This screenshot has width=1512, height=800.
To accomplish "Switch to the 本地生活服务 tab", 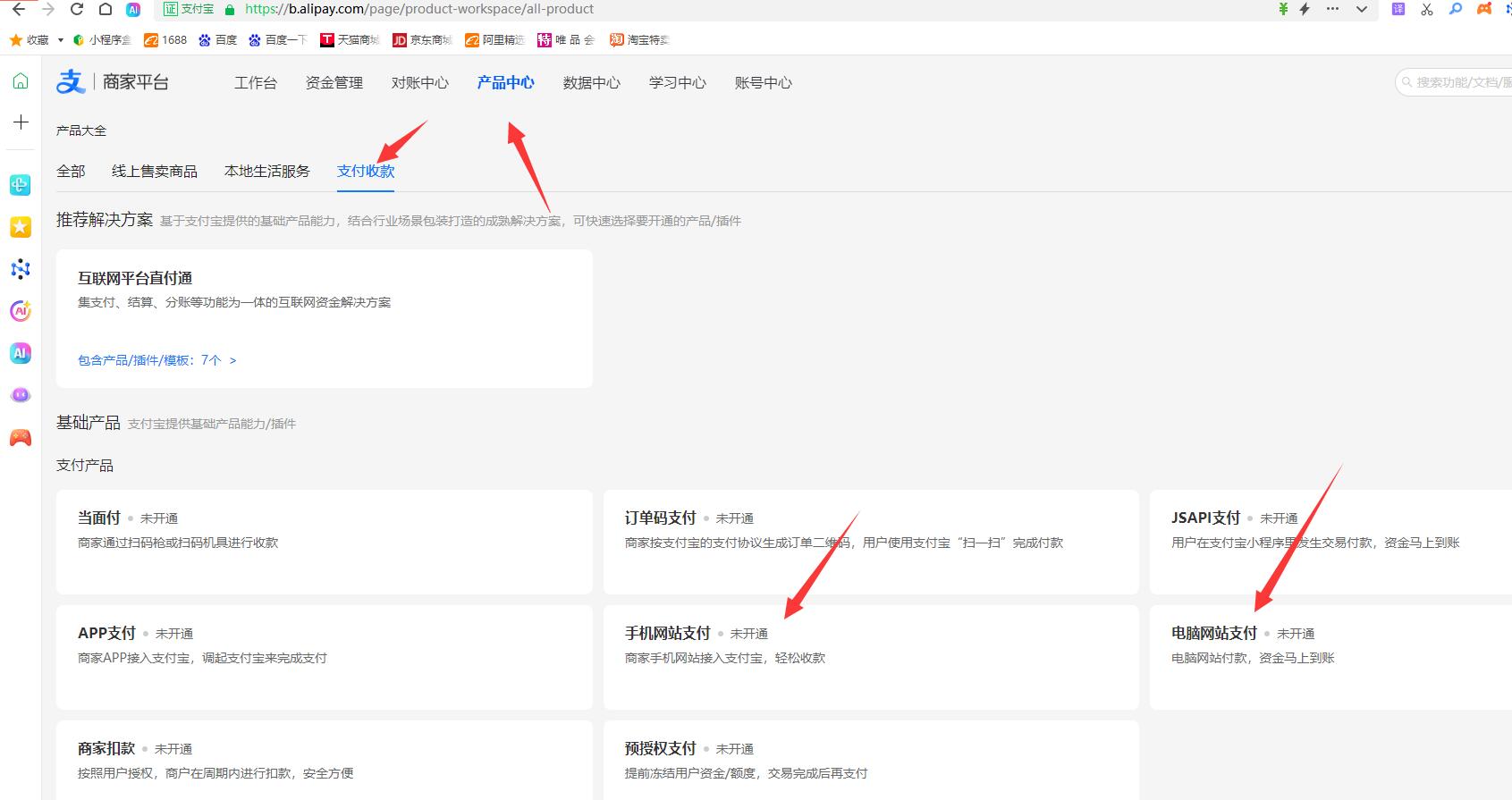I will click(267, 171).
